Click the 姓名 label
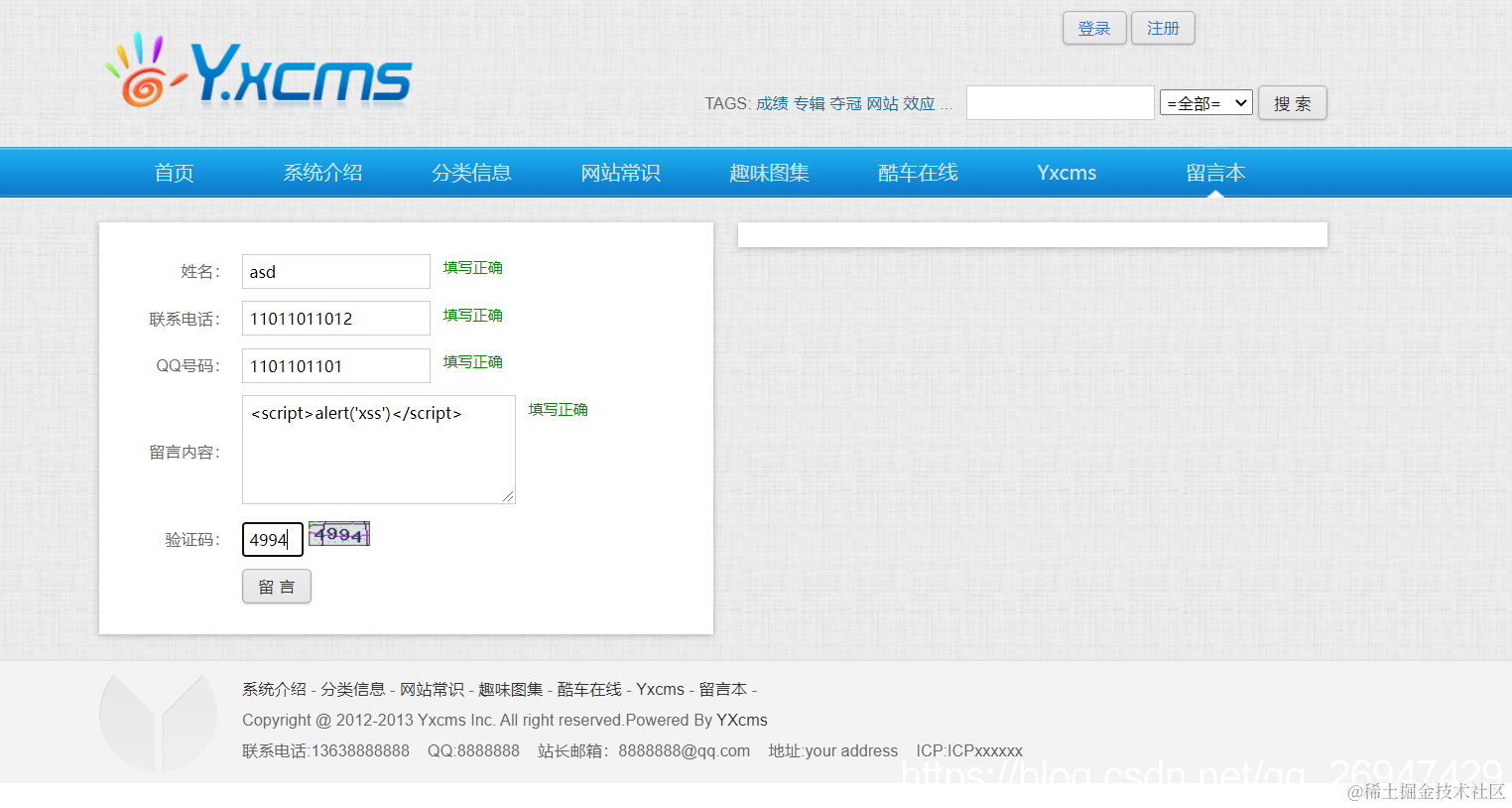Screen dimensions: 1512x808 200,272
